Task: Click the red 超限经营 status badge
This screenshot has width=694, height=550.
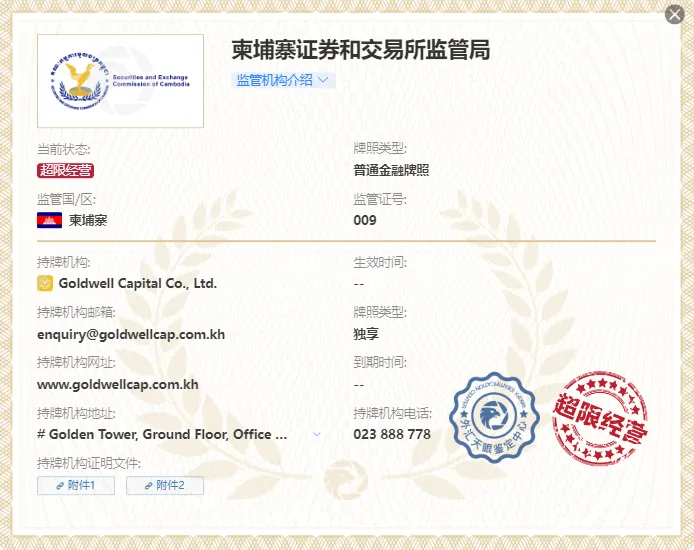Action: pyautogui.click(x=66, y=170)
